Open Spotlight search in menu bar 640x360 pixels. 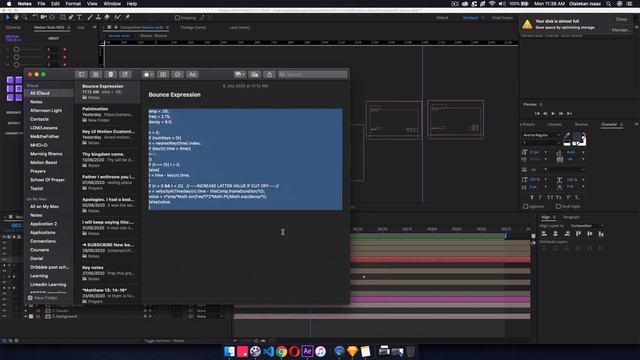pos(609,4)
